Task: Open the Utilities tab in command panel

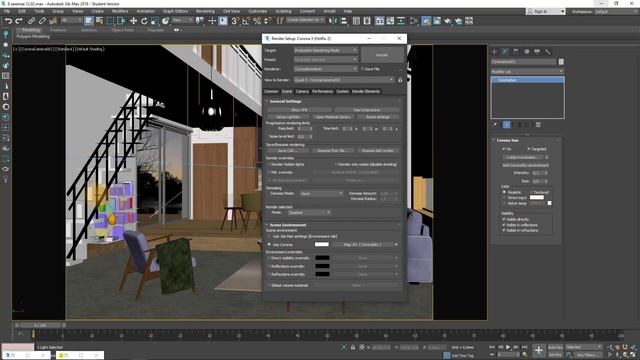Action: point(548,52)
